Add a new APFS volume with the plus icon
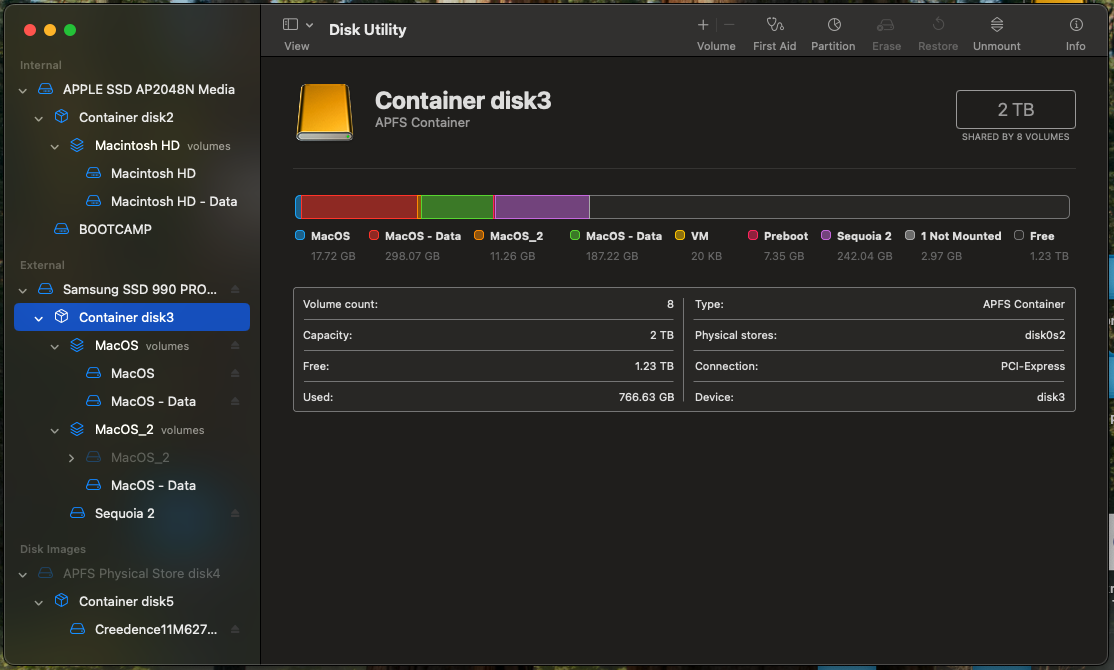 click(x=702, y=24)
